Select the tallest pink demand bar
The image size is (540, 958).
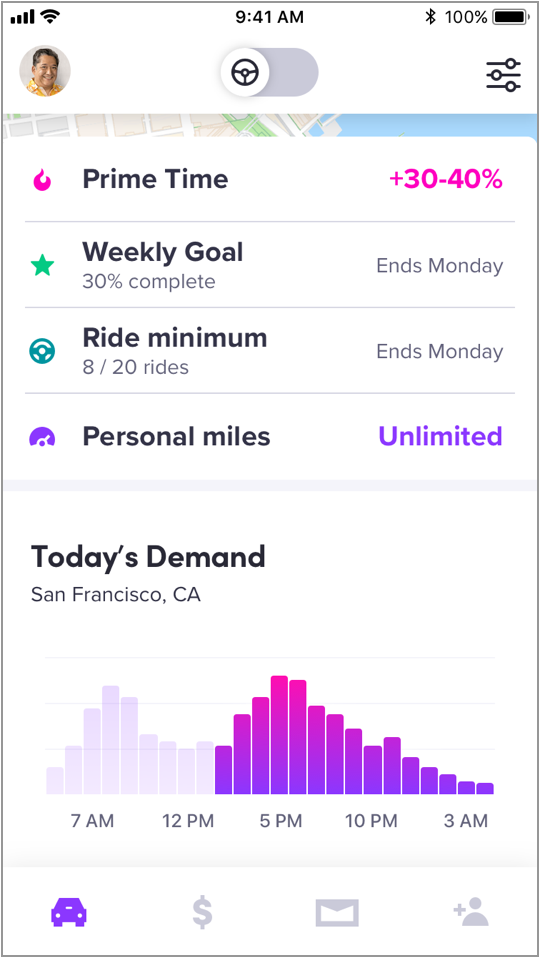[x=279, y=735]
